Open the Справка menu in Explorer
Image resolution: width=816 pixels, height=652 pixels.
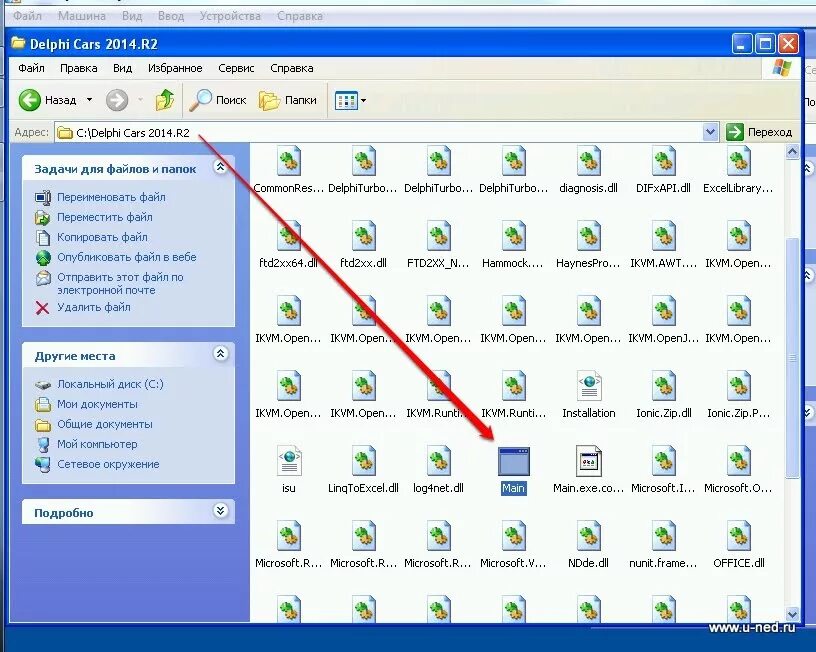coord(291,68)
